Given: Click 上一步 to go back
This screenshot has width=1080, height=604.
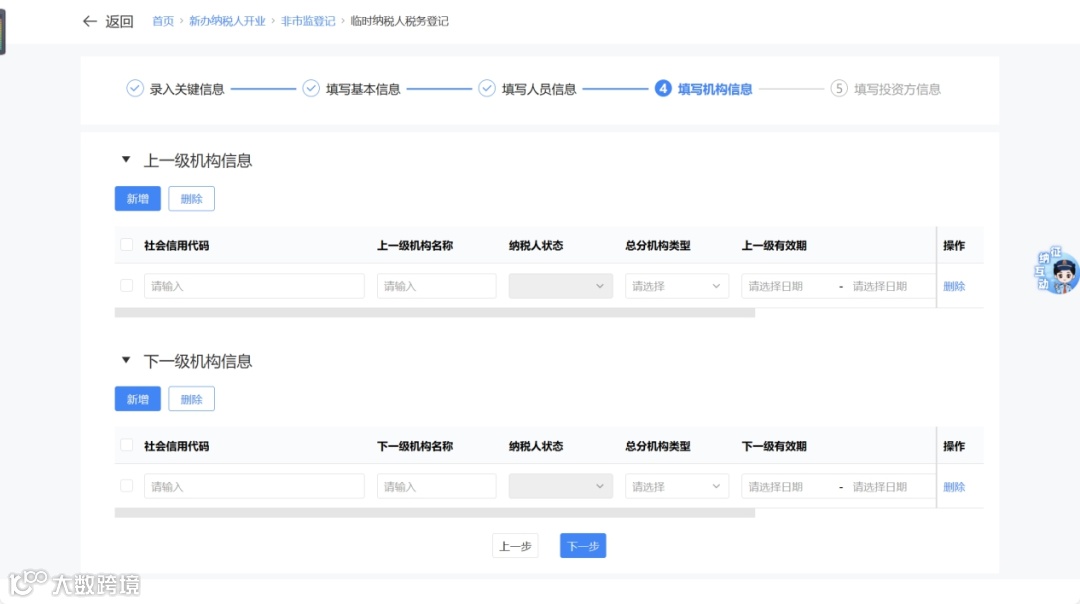Looking at the screenshot, I should click(x=515, y=545).
